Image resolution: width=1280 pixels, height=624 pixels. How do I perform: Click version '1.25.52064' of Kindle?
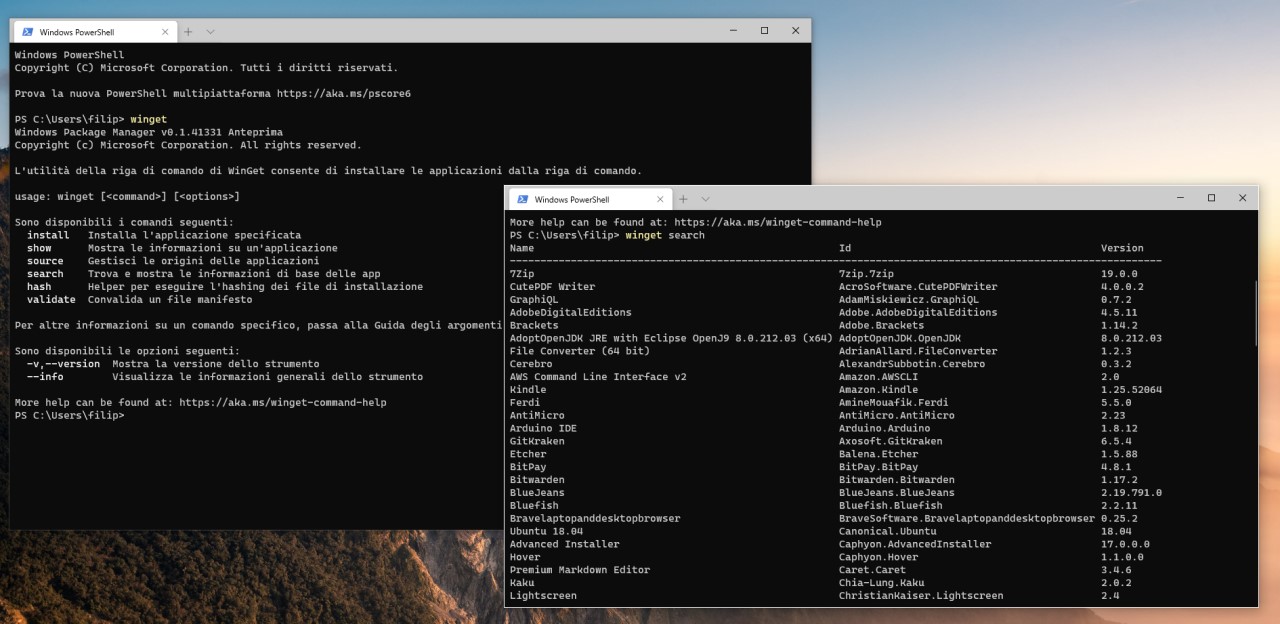tap(1132, 390)
